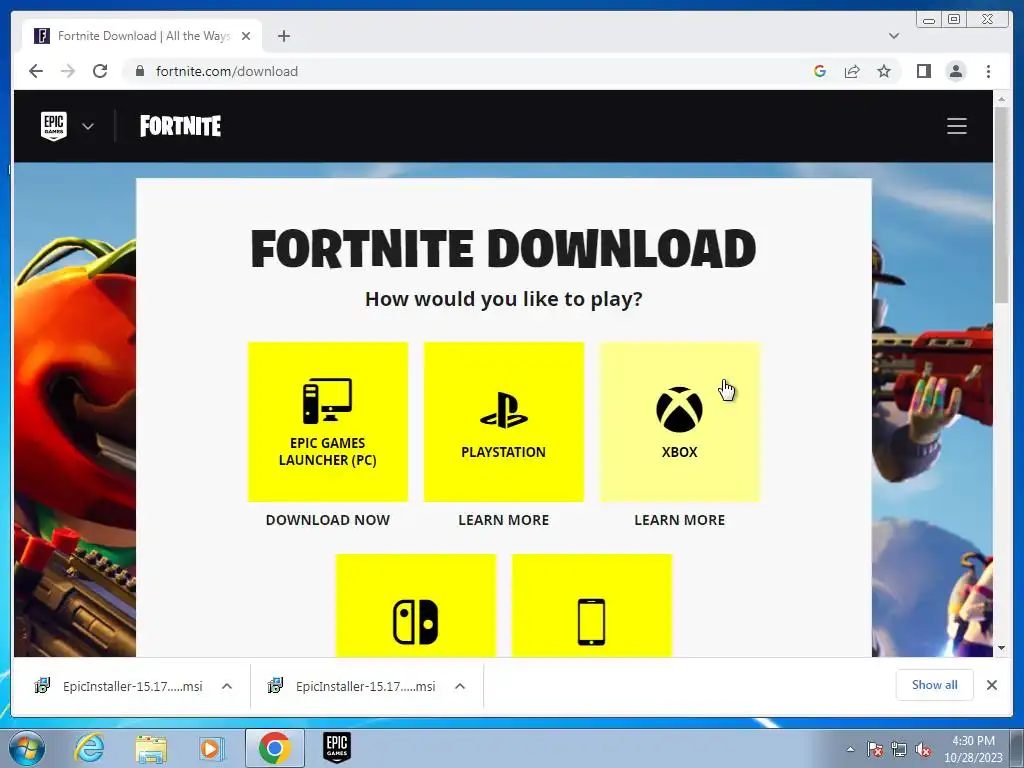
Task: Click the scrollbar up arrow
Action: (1001, 99)
